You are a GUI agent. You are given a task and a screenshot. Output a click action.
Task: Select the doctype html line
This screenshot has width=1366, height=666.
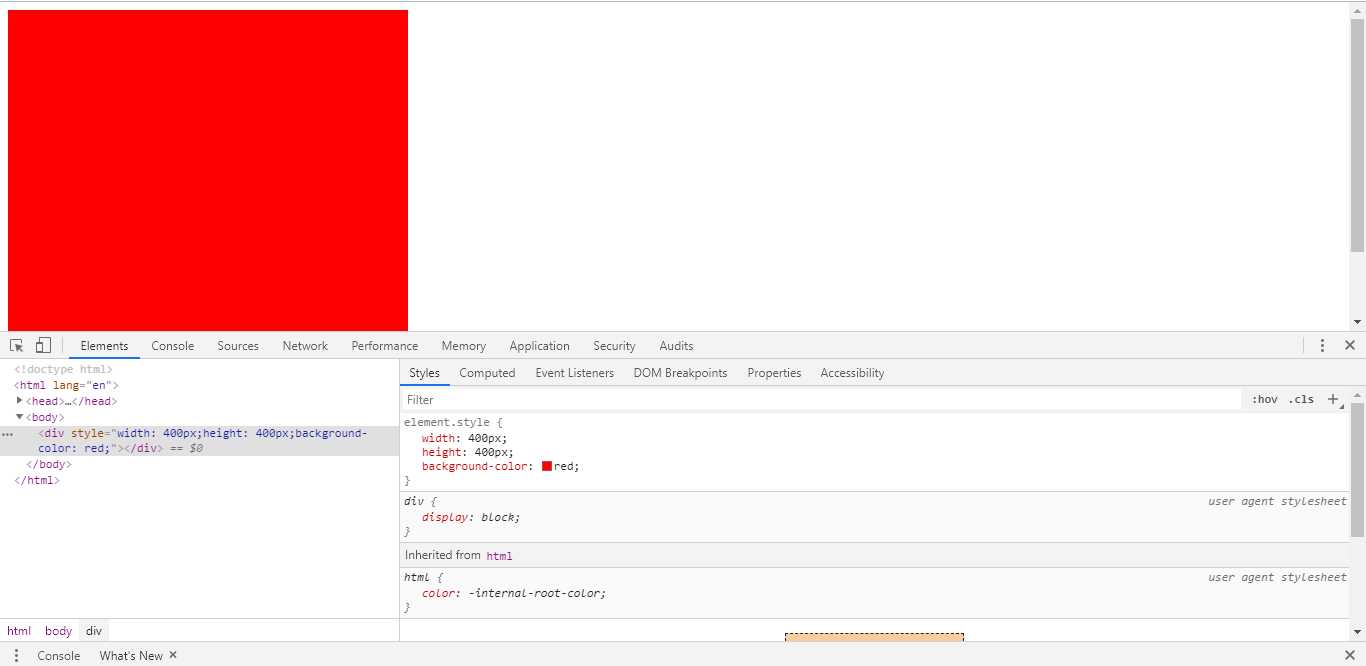click(63, 369)
